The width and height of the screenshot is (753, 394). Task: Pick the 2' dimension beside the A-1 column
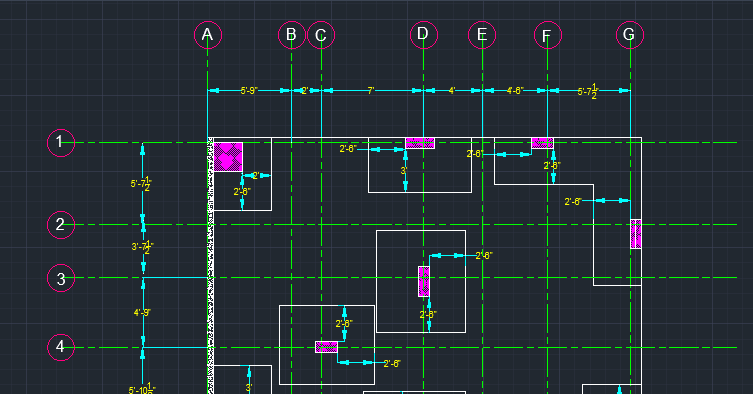pyautogui.click(x=256, y=176)
